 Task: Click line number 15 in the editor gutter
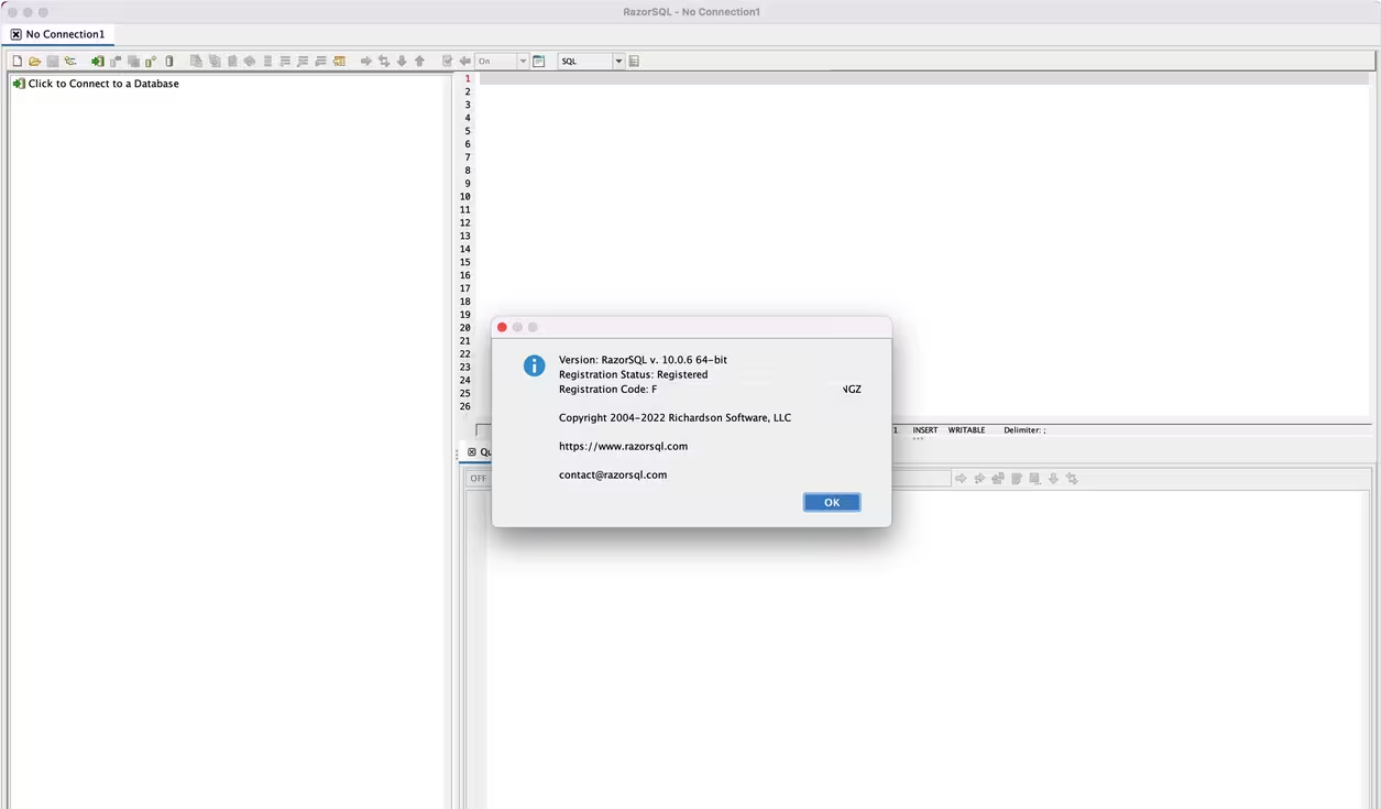(x=465, y=262)
